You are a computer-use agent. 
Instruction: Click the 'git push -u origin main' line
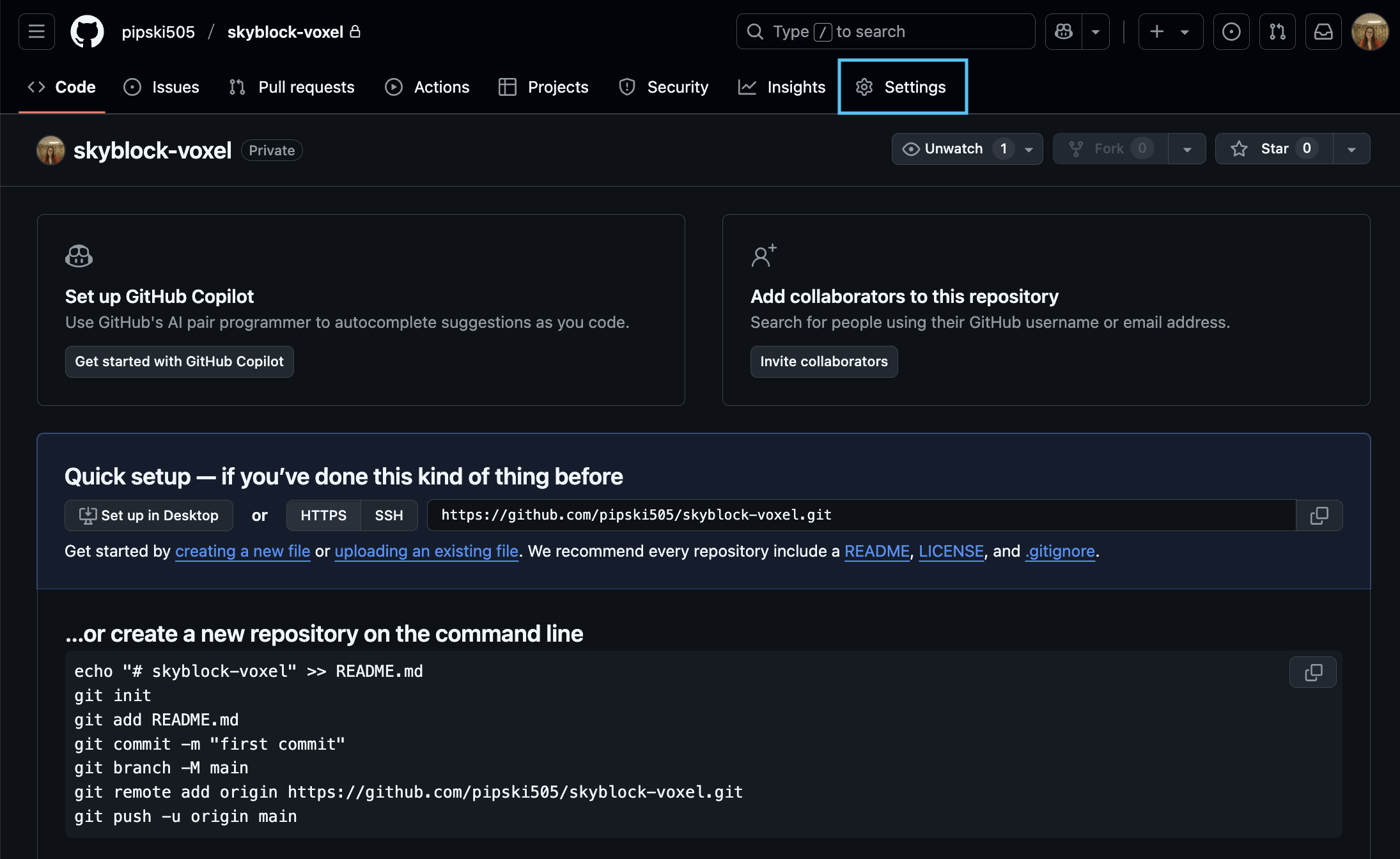(185, 816)
